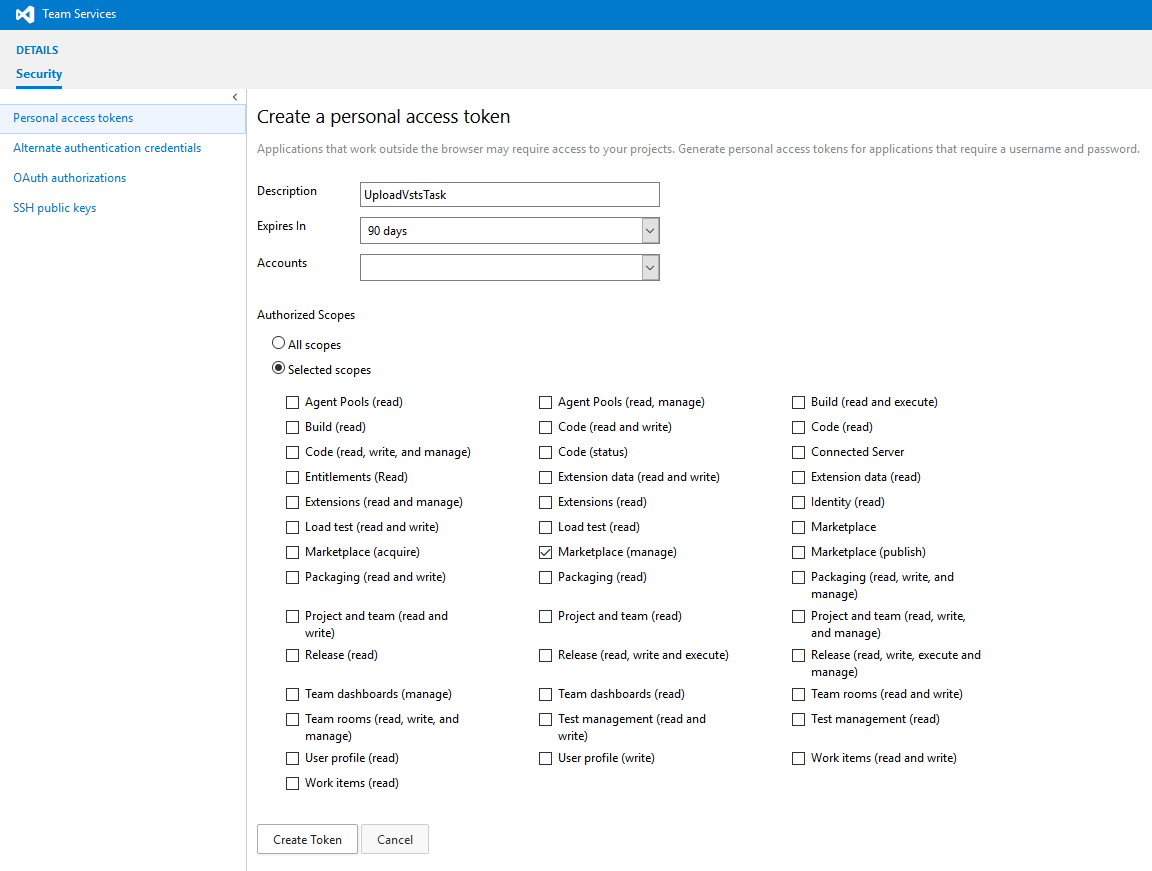Image resolution: width=1152 pixels, height=871 pixels.
Task: Check the Marketplace (publish) checkbox
Action: (x=799, y=552)
